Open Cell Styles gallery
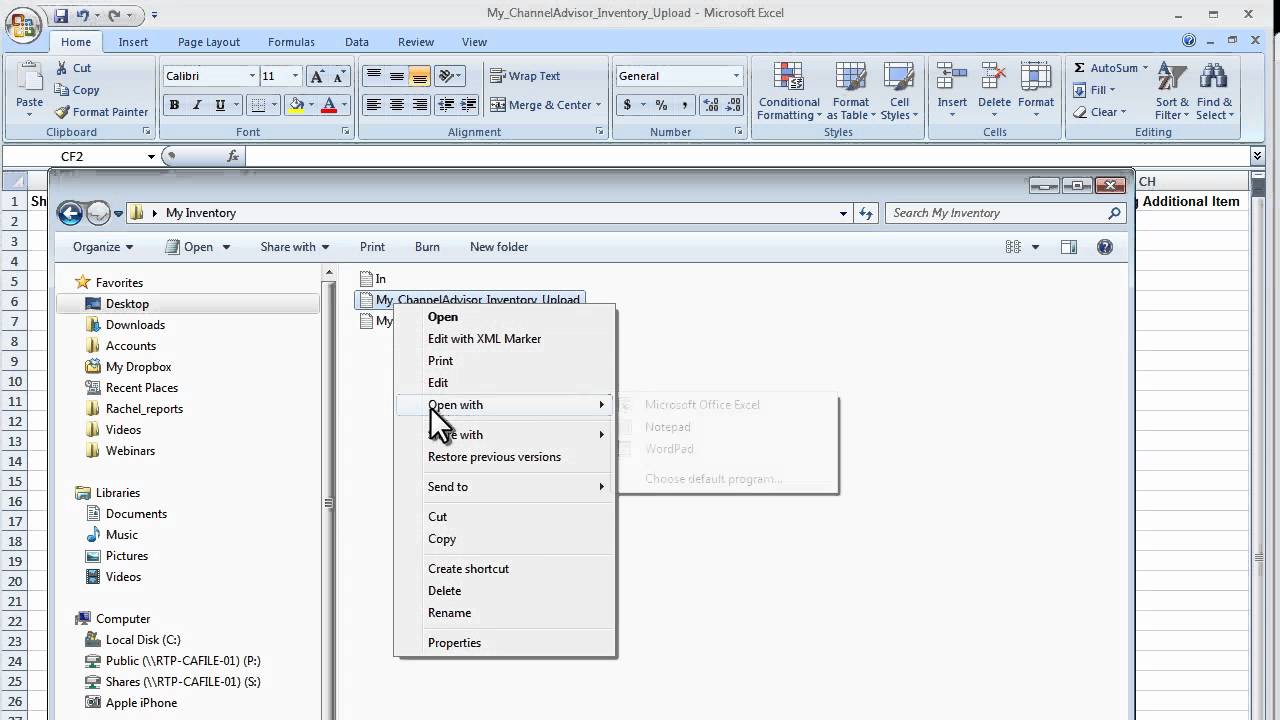This screenshot has height=720, width=1280. coord(899,91)
